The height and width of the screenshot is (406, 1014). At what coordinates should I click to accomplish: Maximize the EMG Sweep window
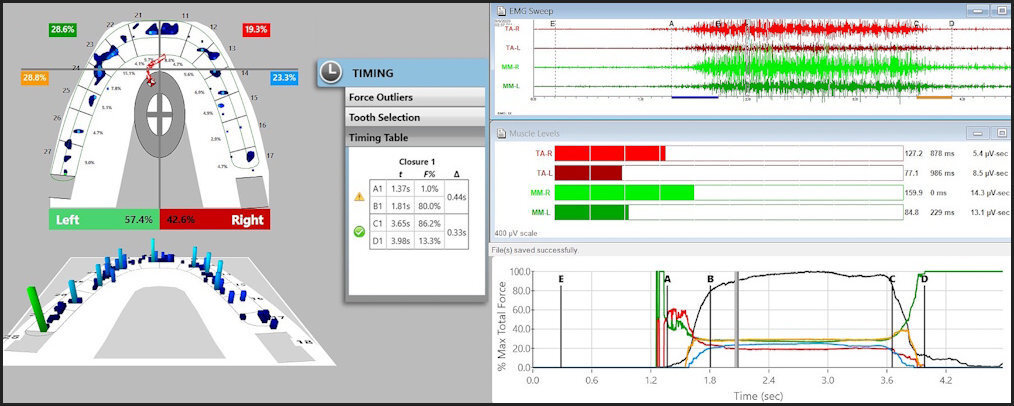[1001, 8]
